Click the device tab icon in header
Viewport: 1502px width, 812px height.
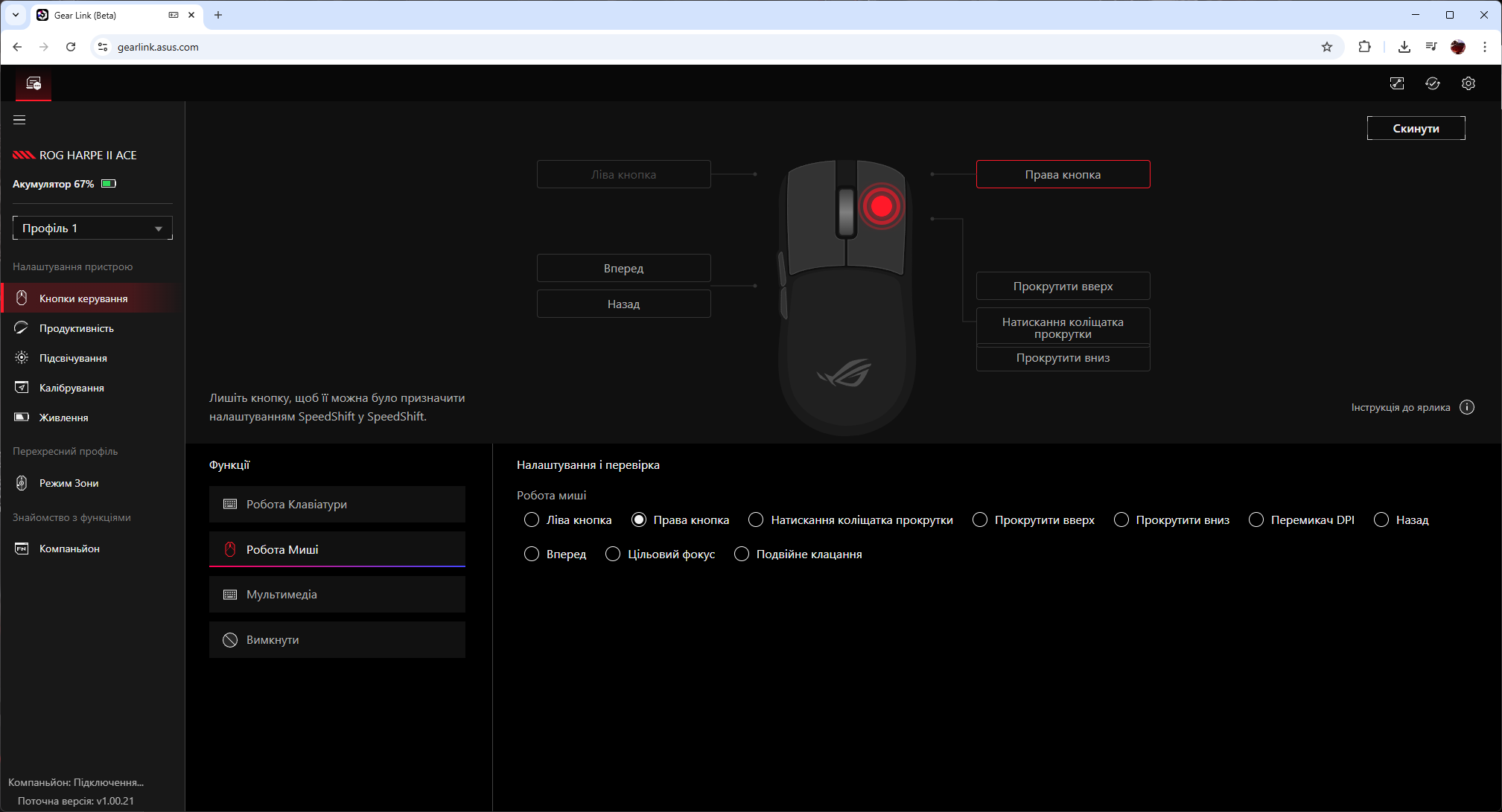click(x=34, y=83)
